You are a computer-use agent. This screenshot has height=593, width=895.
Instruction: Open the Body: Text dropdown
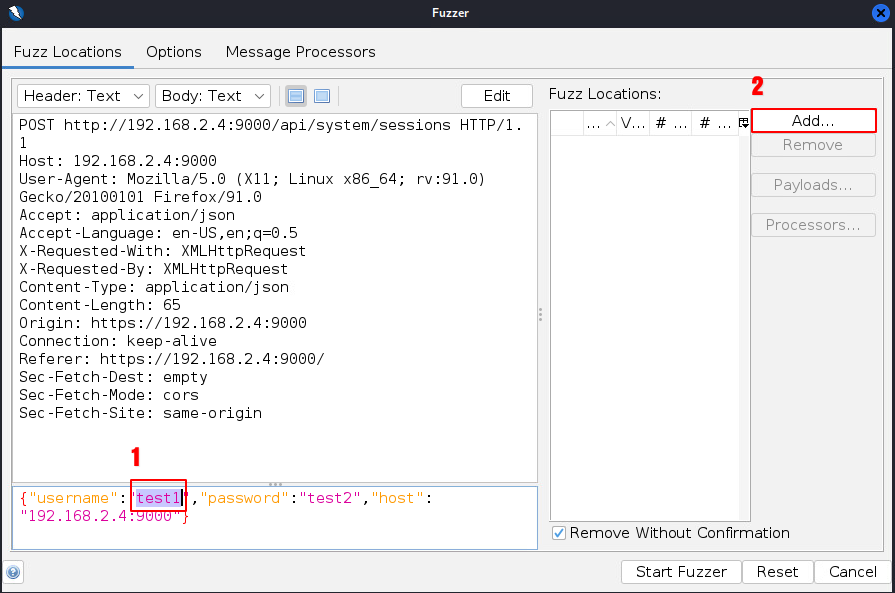(213, 96)
